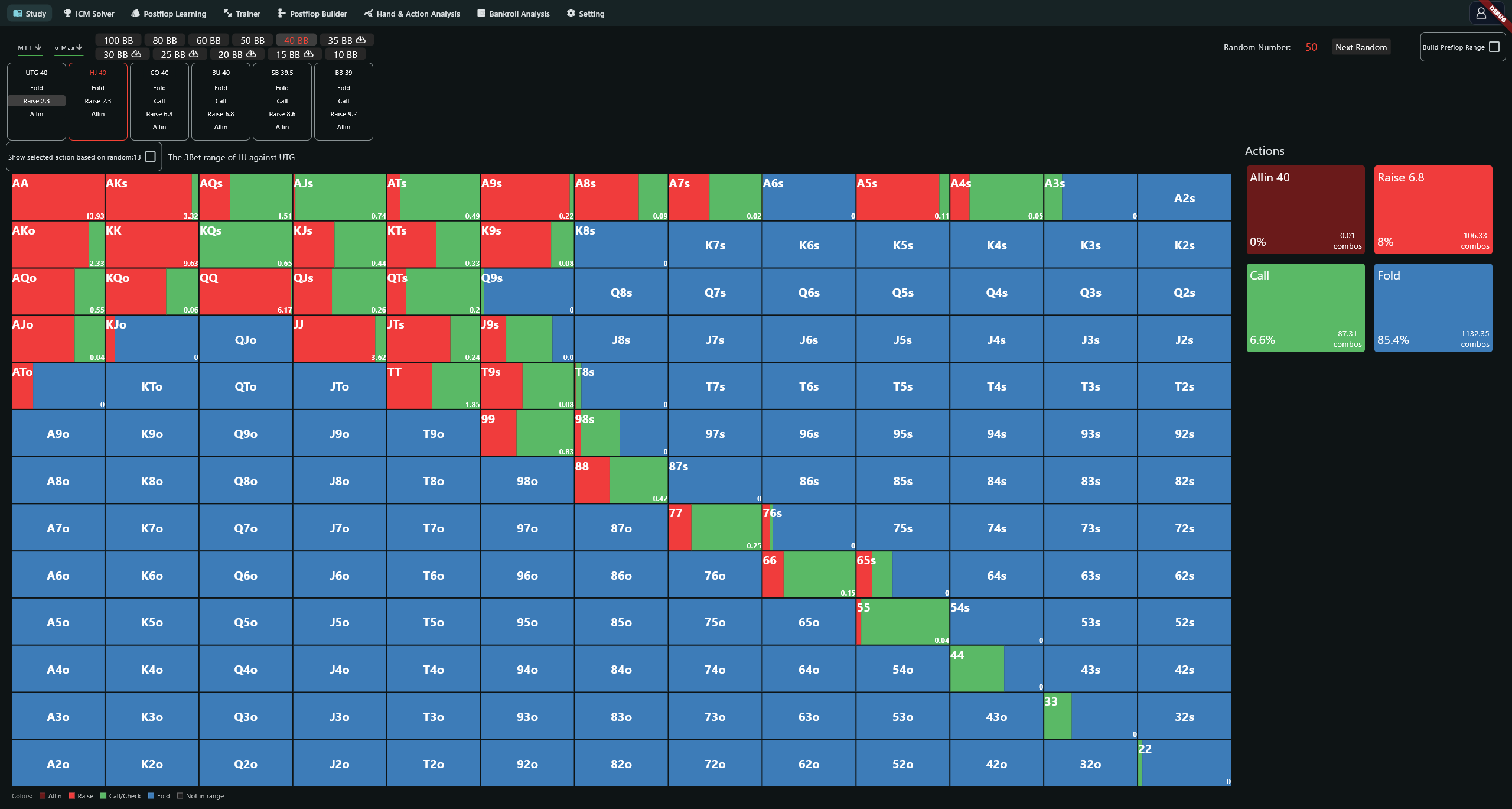
Task: Select the A5s hand cell in the range grid
Action: (x=902, y=197)
